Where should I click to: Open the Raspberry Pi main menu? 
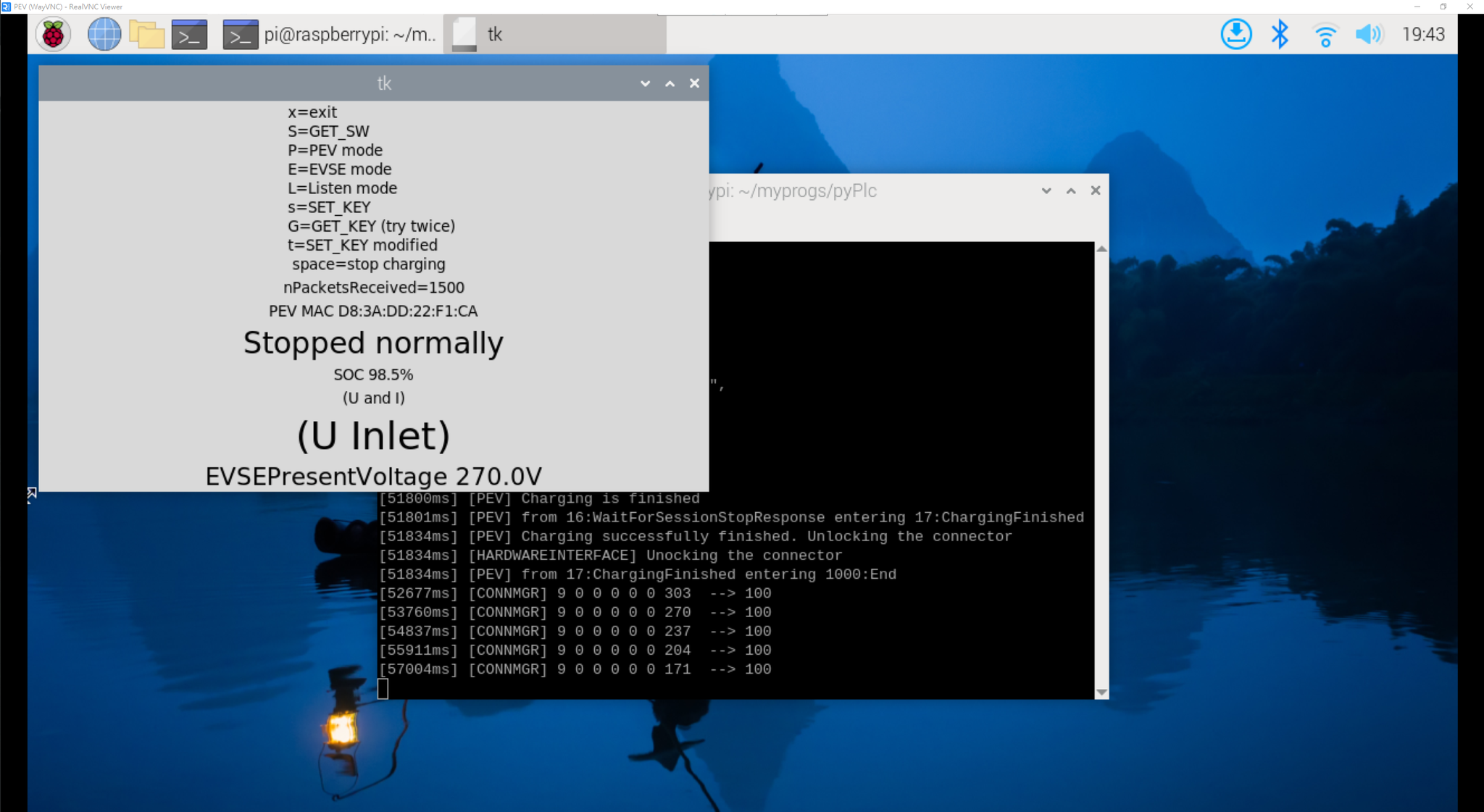tap(53, 34)
